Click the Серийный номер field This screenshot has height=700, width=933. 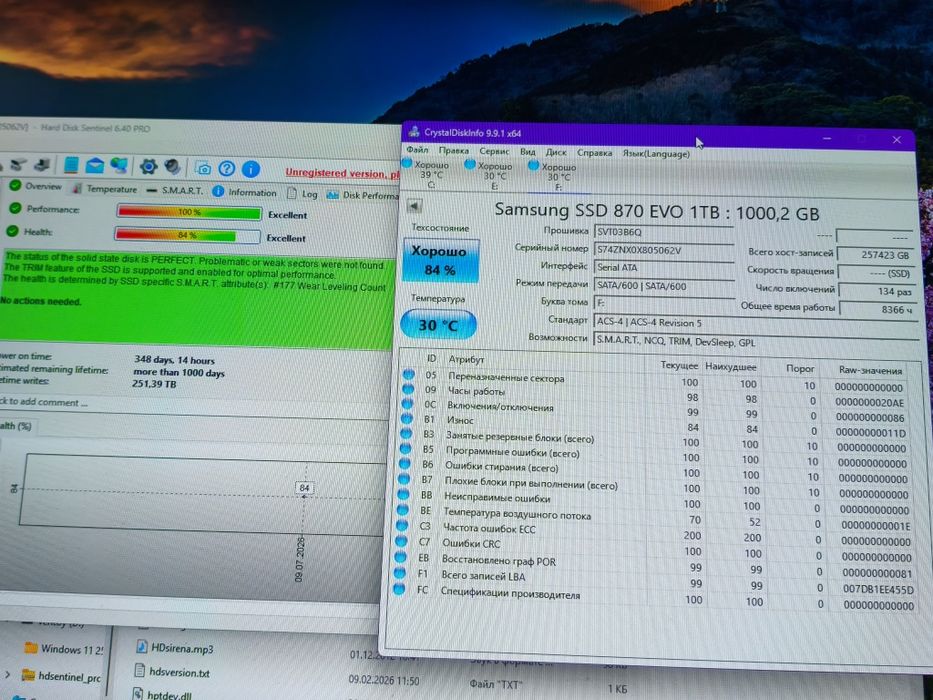point(664,251)
